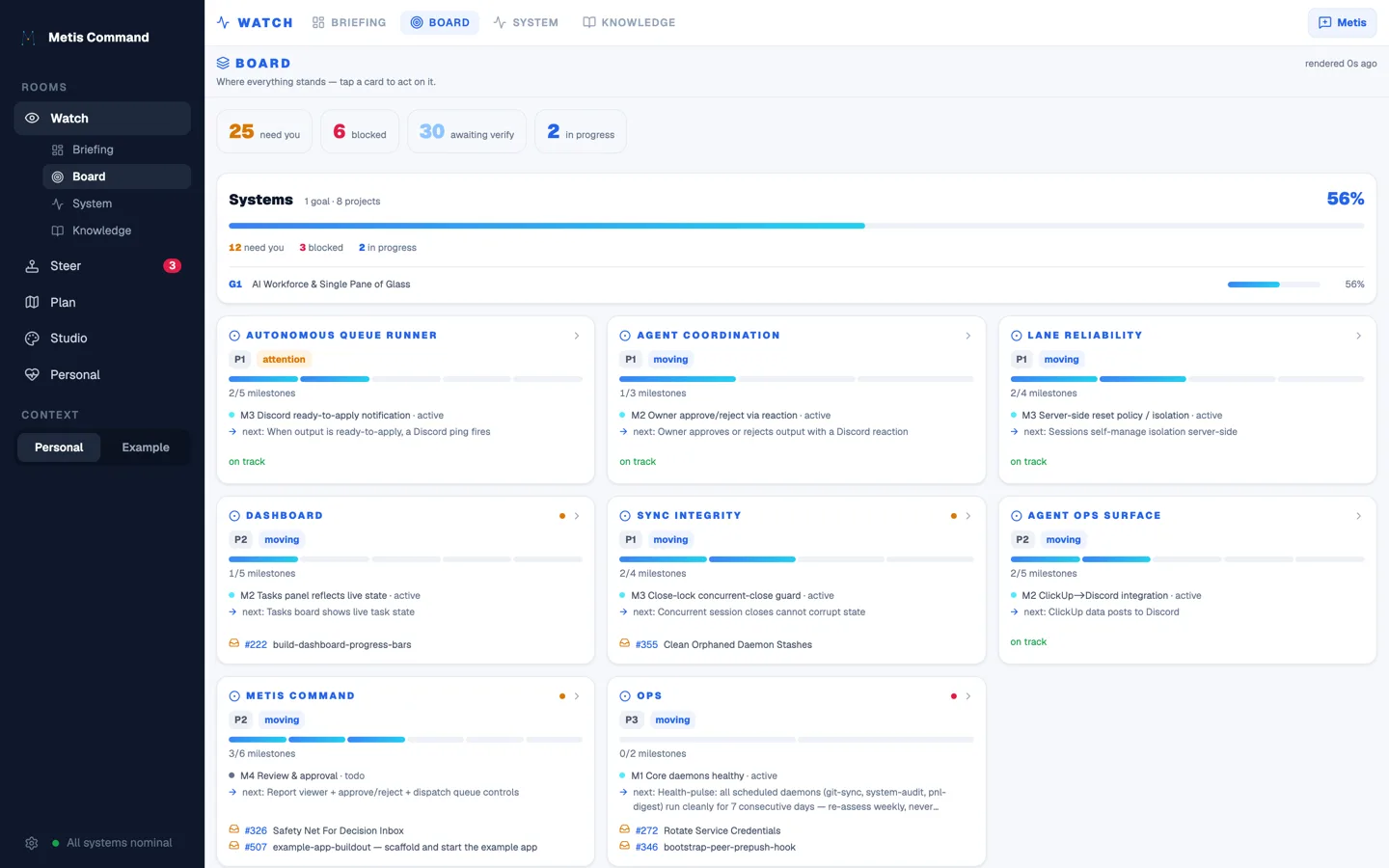1389x868 pixels.
Task: Click the Systems overall progress bar
Action: tap(797, 226)
